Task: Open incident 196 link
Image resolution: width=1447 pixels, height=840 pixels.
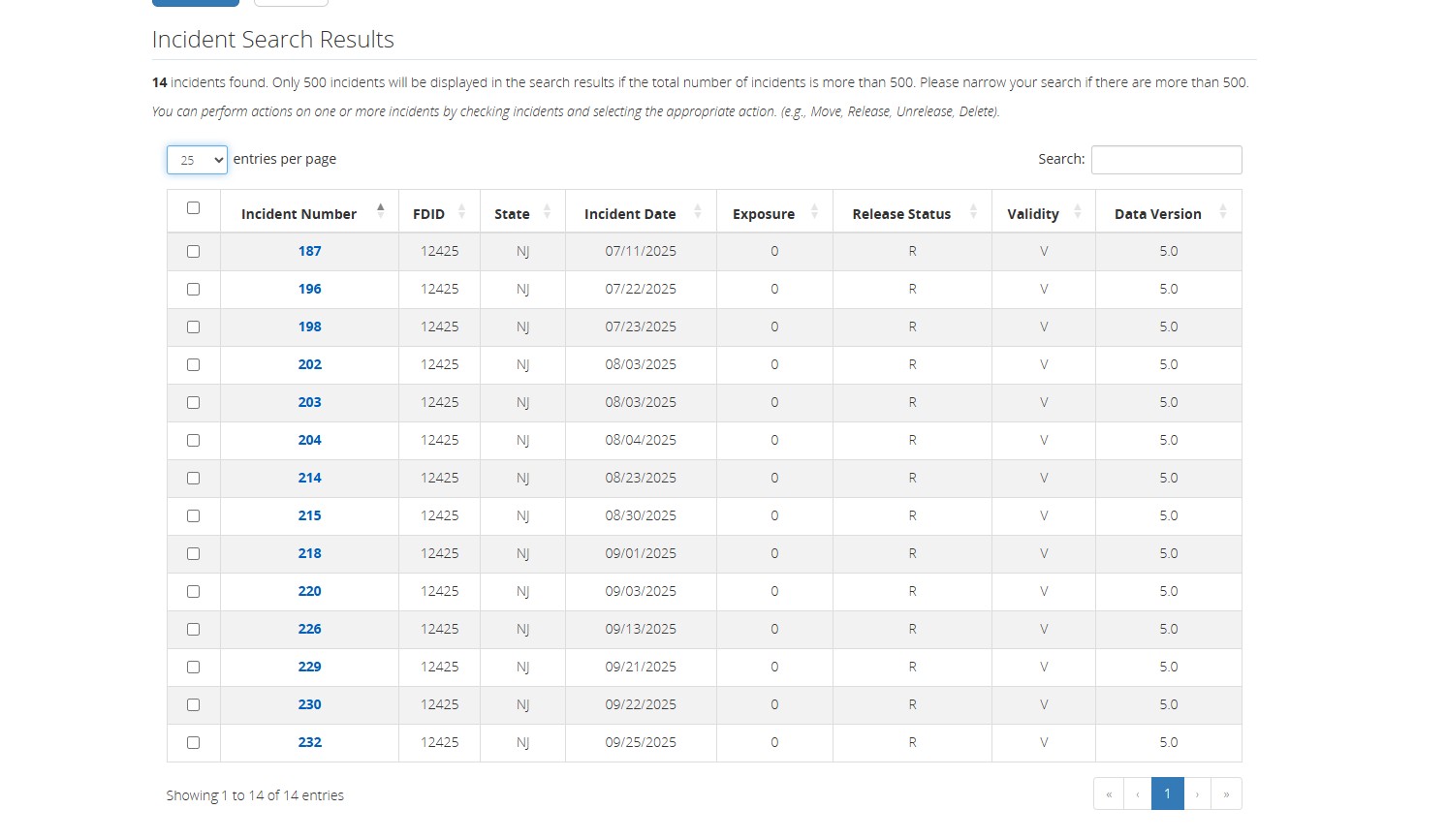Action: 309,289
